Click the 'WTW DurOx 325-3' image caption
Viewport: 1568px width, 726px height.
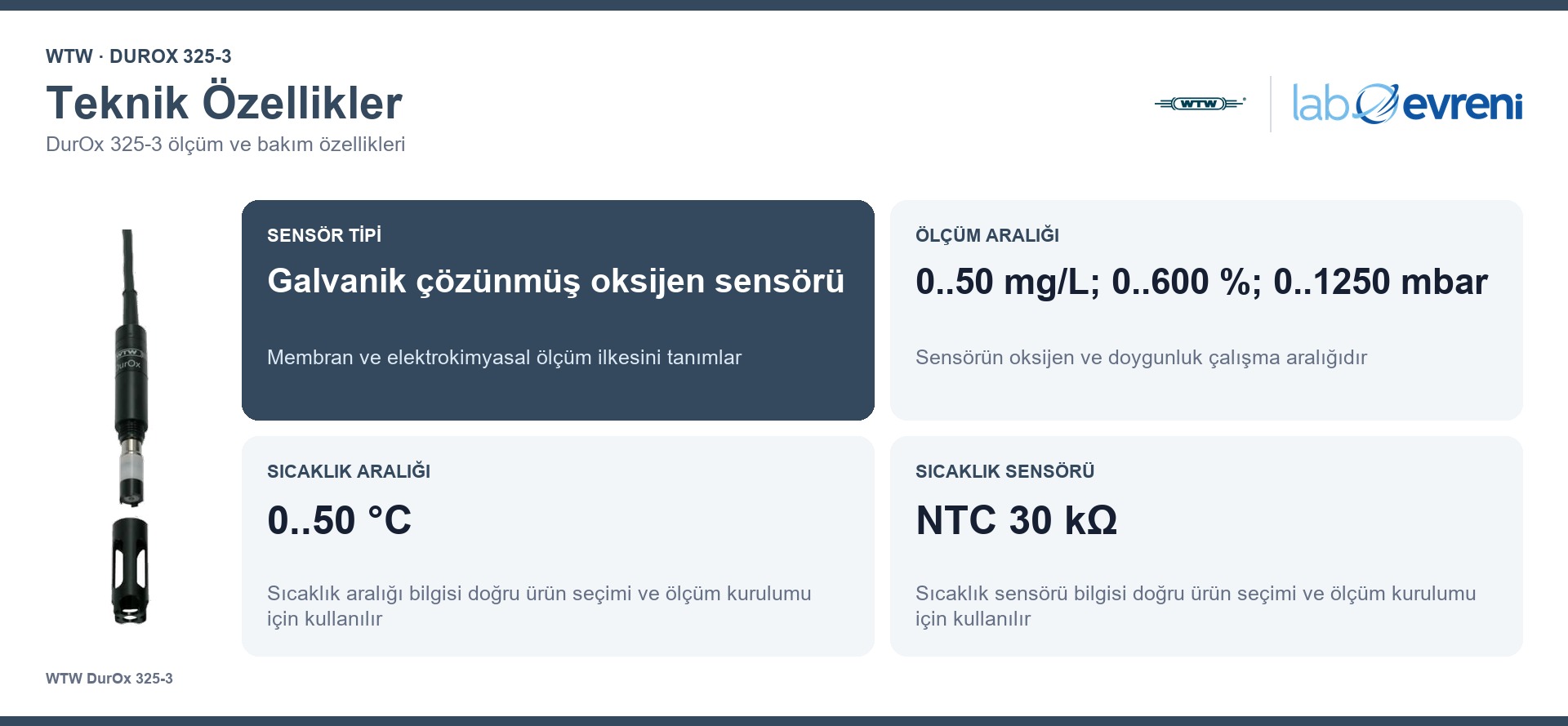tap(109, 679)
